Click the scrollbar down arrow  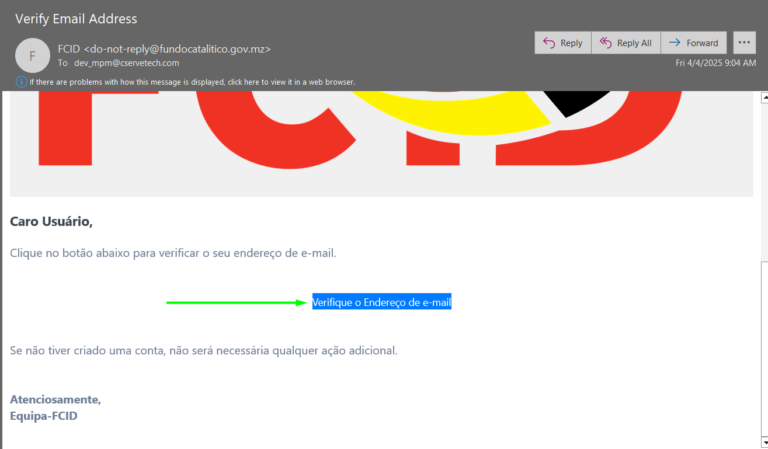(x=763, y=442)
